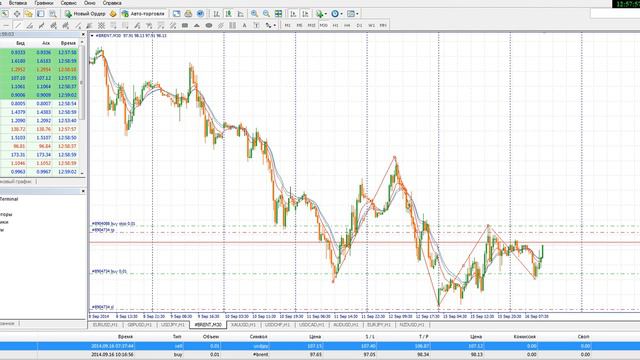Image resolution: width=640 pixels, height=360 pixels.
Task: Switch timeframe to H4
Action: click(x=347, y=25)
